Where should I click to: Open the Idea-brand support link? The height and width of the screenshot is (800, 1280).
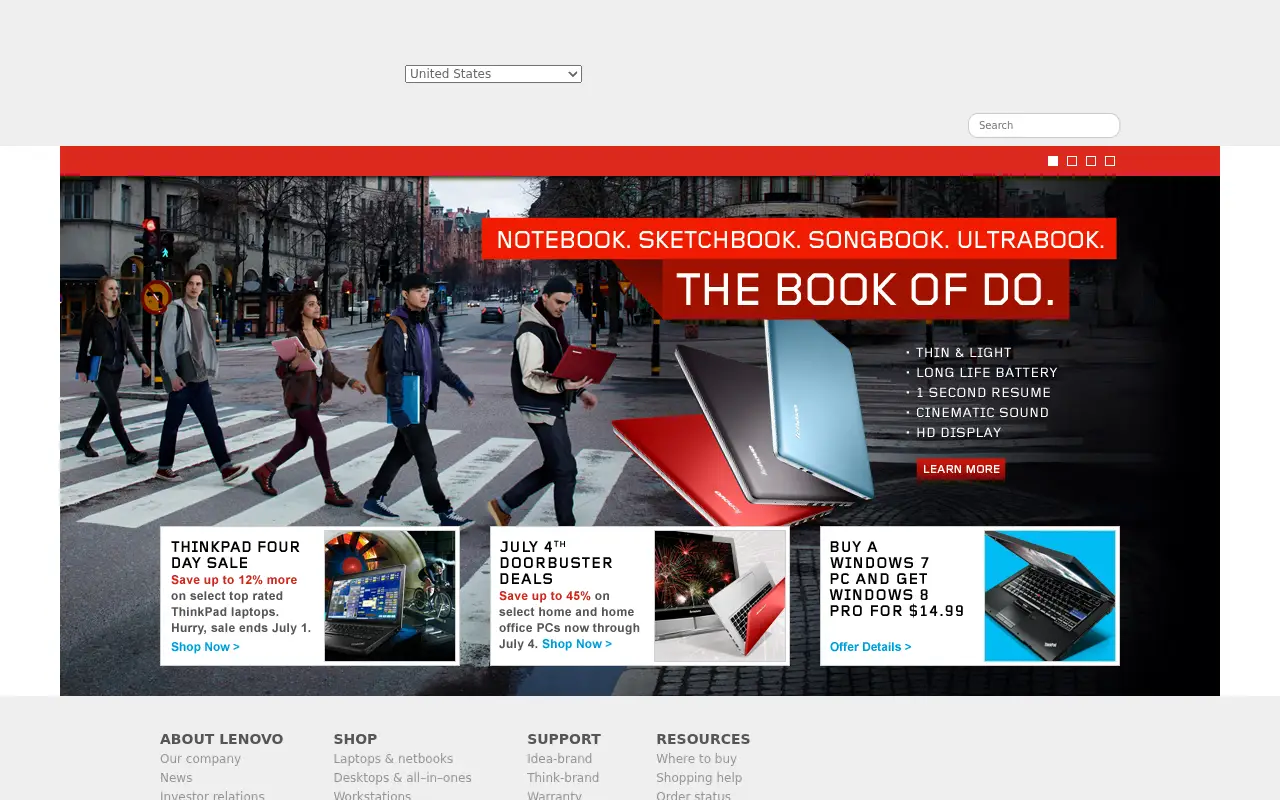[x=559, y=759]
